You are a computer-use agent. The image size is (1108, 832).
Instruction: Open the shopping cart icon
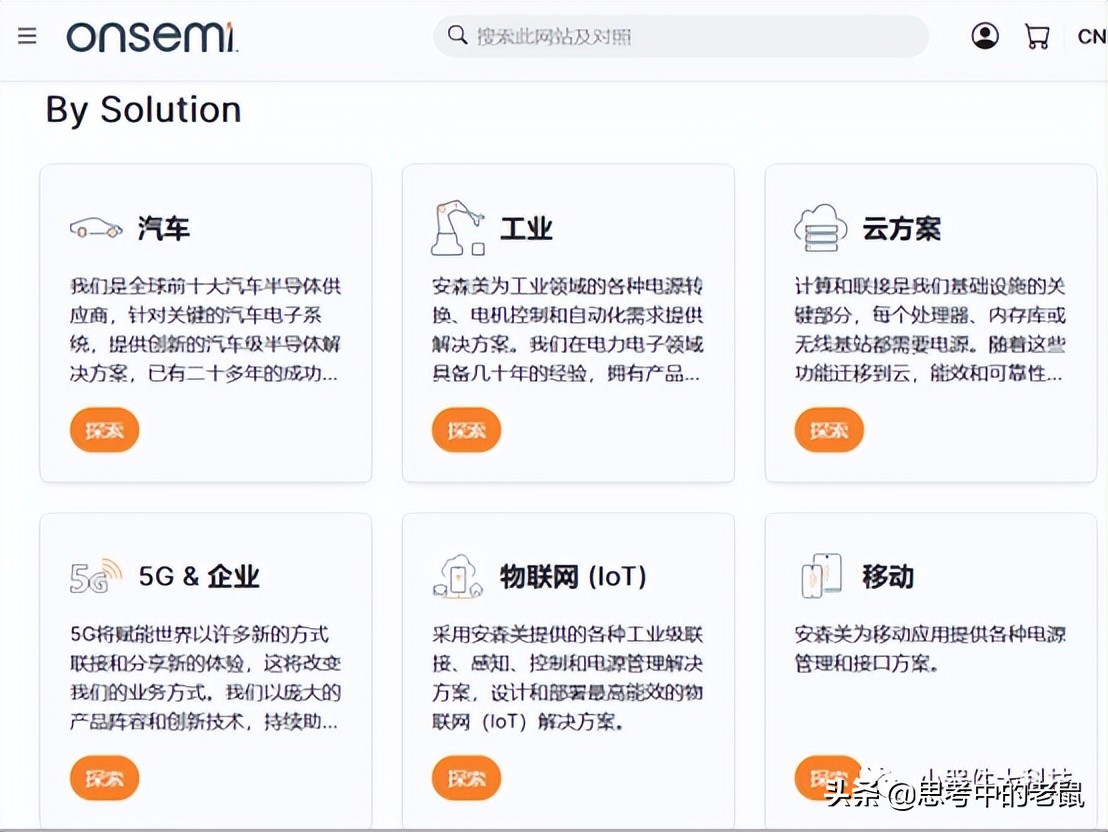(1037, 34)
